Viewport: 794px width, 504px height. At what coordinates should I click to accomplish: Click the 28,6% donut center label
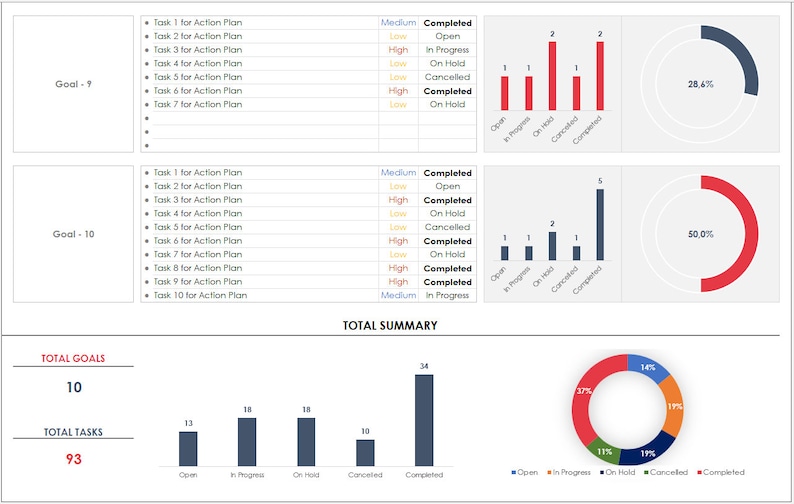701,84
